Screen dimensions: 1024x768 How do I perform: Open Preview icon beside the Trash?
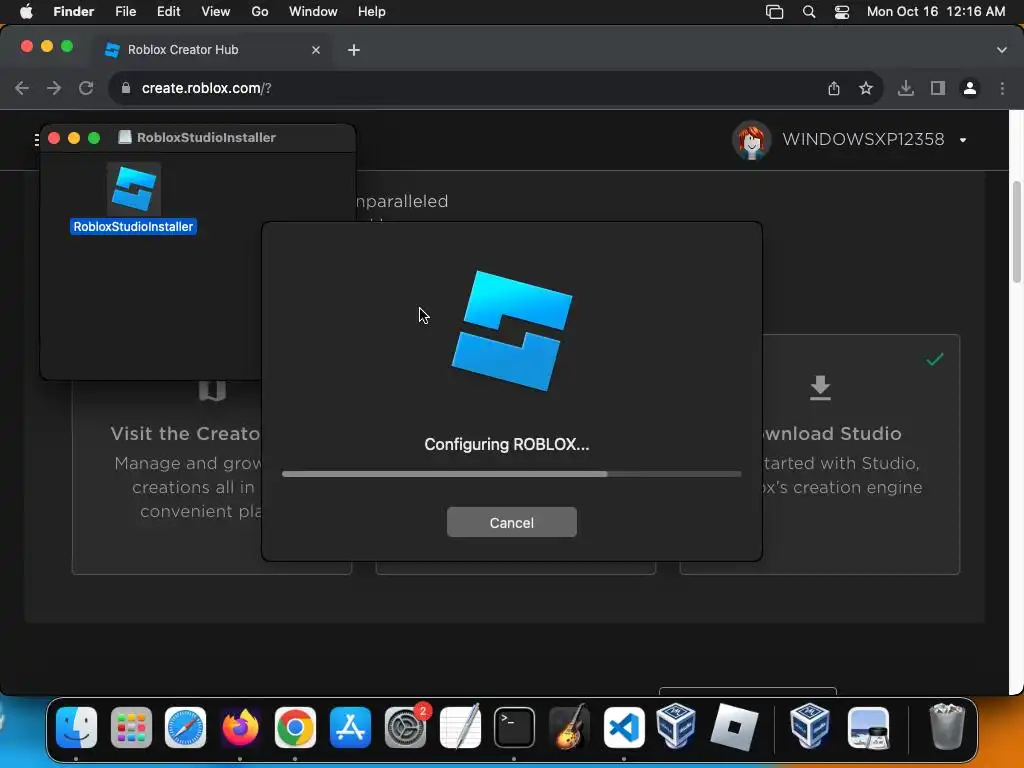tap(868, 727)
